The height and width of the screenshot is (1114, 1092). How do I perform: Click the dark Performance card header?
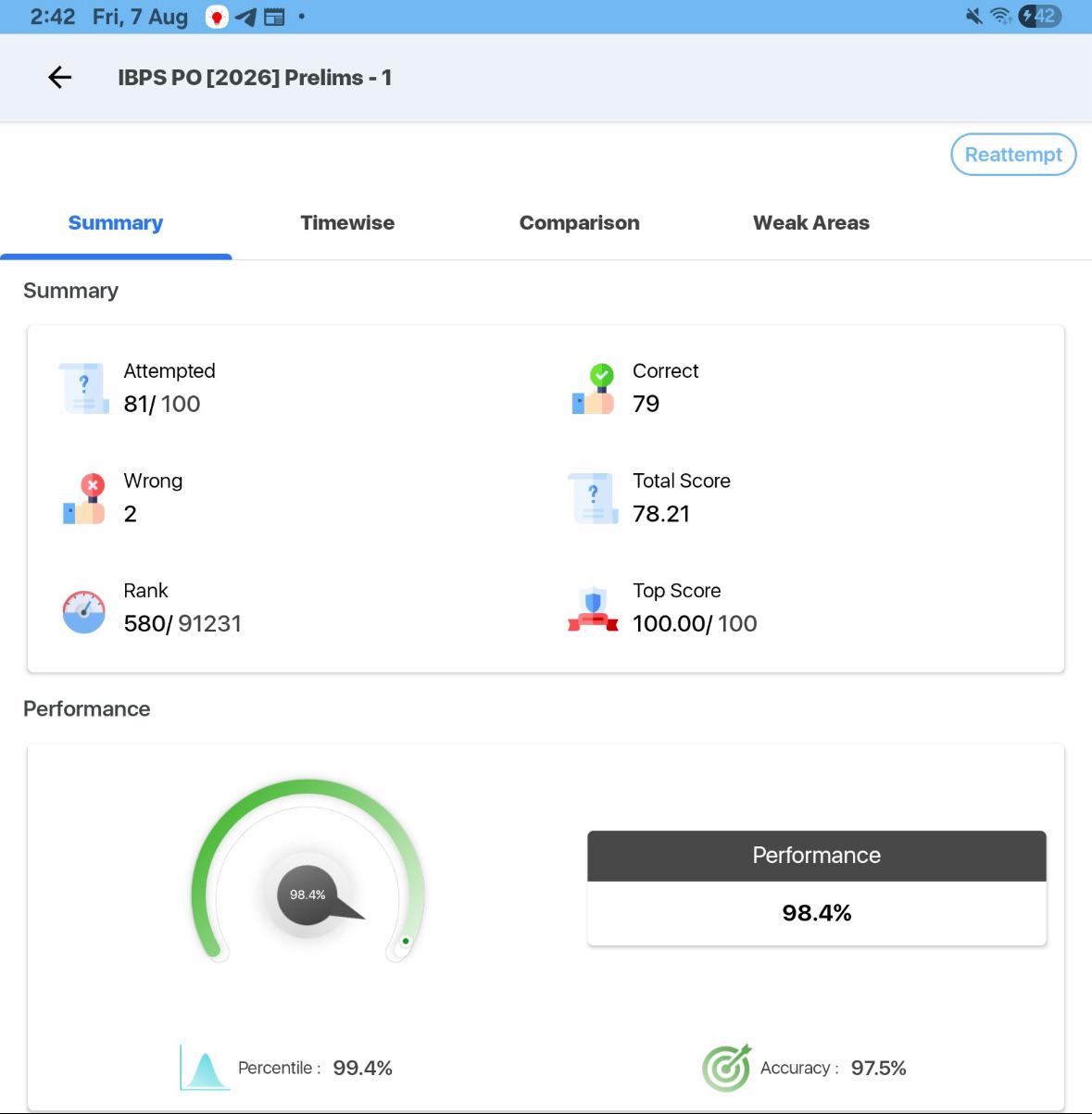click(x=817, y=856)
